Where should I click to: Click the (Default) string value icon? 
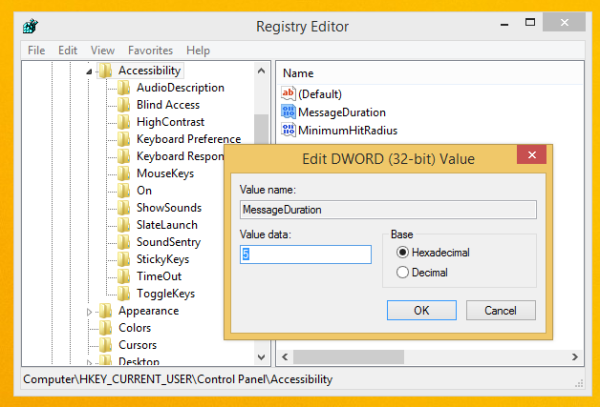[x=288, y=94]
